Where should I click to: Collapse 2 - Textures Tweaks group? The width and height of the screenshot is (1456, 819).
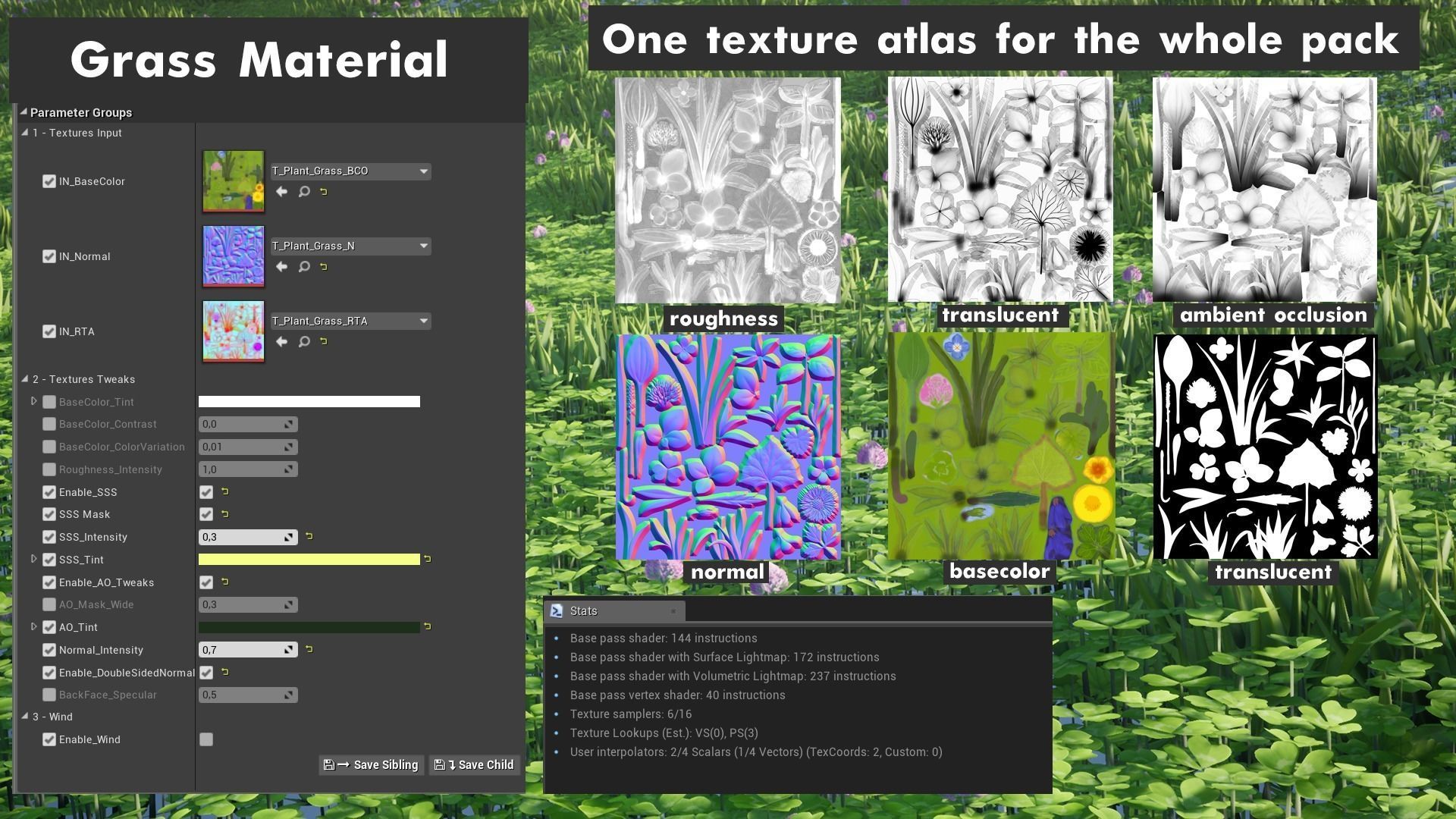25,378
